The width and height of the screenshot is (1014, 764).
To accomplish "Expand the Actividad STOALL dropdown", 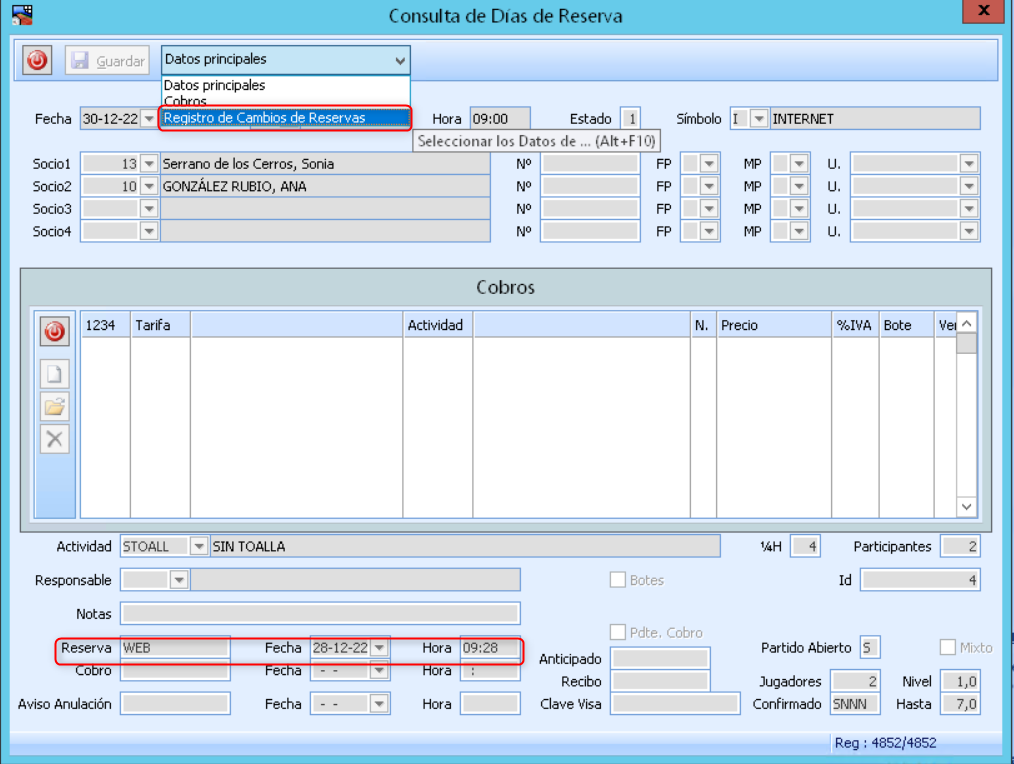I will 198,546.
